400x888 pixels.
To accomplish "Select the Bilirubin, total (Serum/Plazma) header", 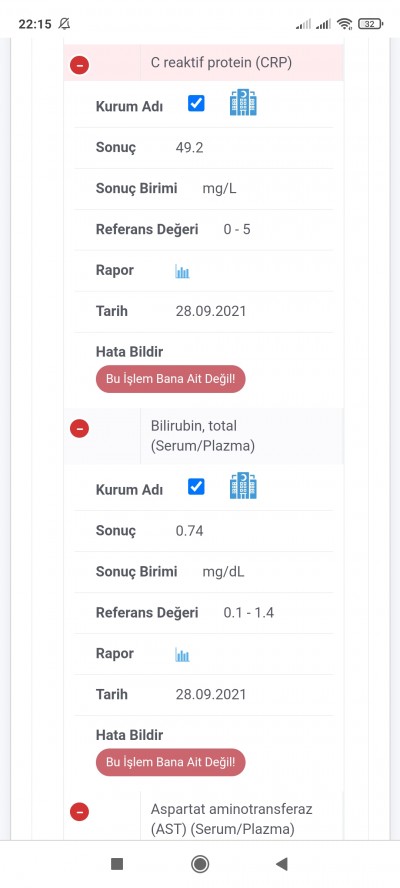I will pyautogui.click(x=203, y=436).
